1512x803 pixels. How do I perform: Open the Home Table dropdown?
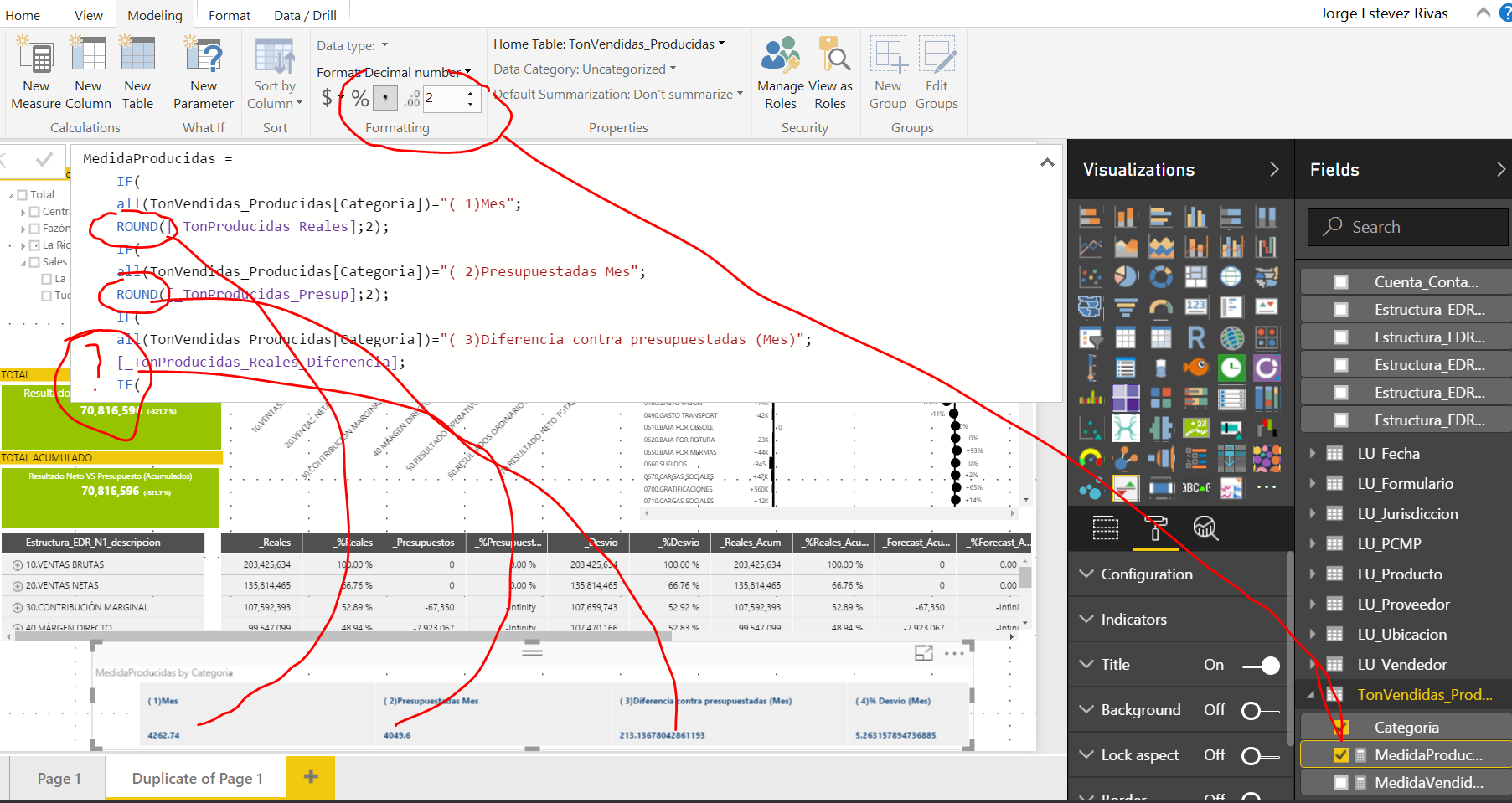tap(609, 44)
